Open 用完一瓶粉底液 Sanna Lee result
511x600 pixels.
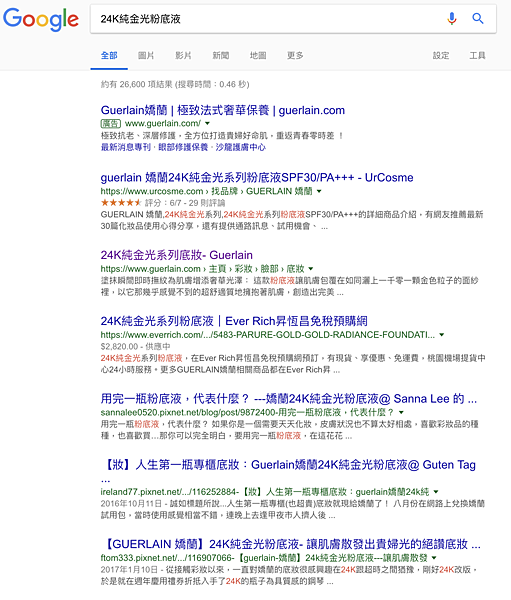289,399
